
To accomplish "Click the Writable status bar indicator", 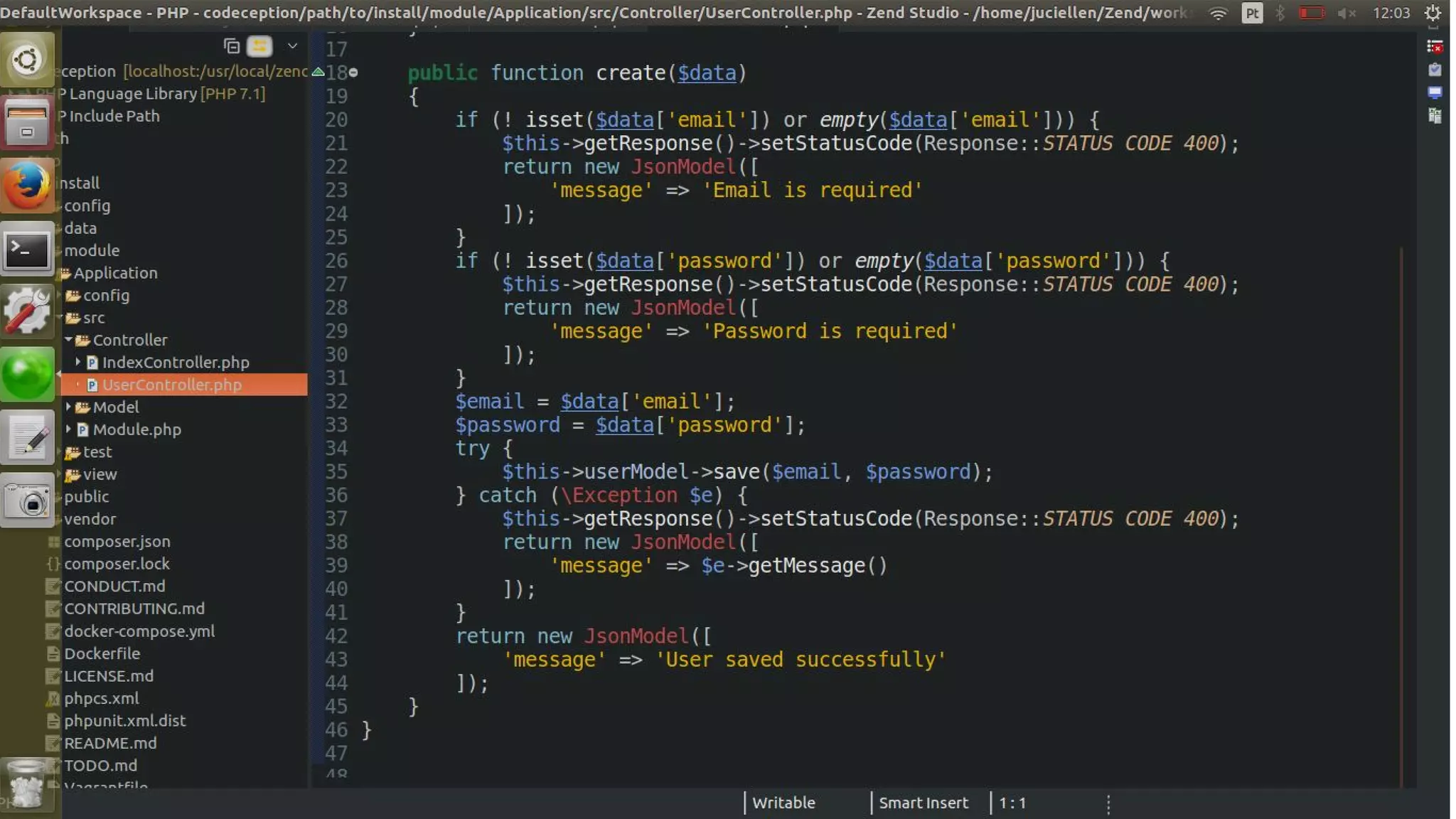I will [x=783, y=803].
